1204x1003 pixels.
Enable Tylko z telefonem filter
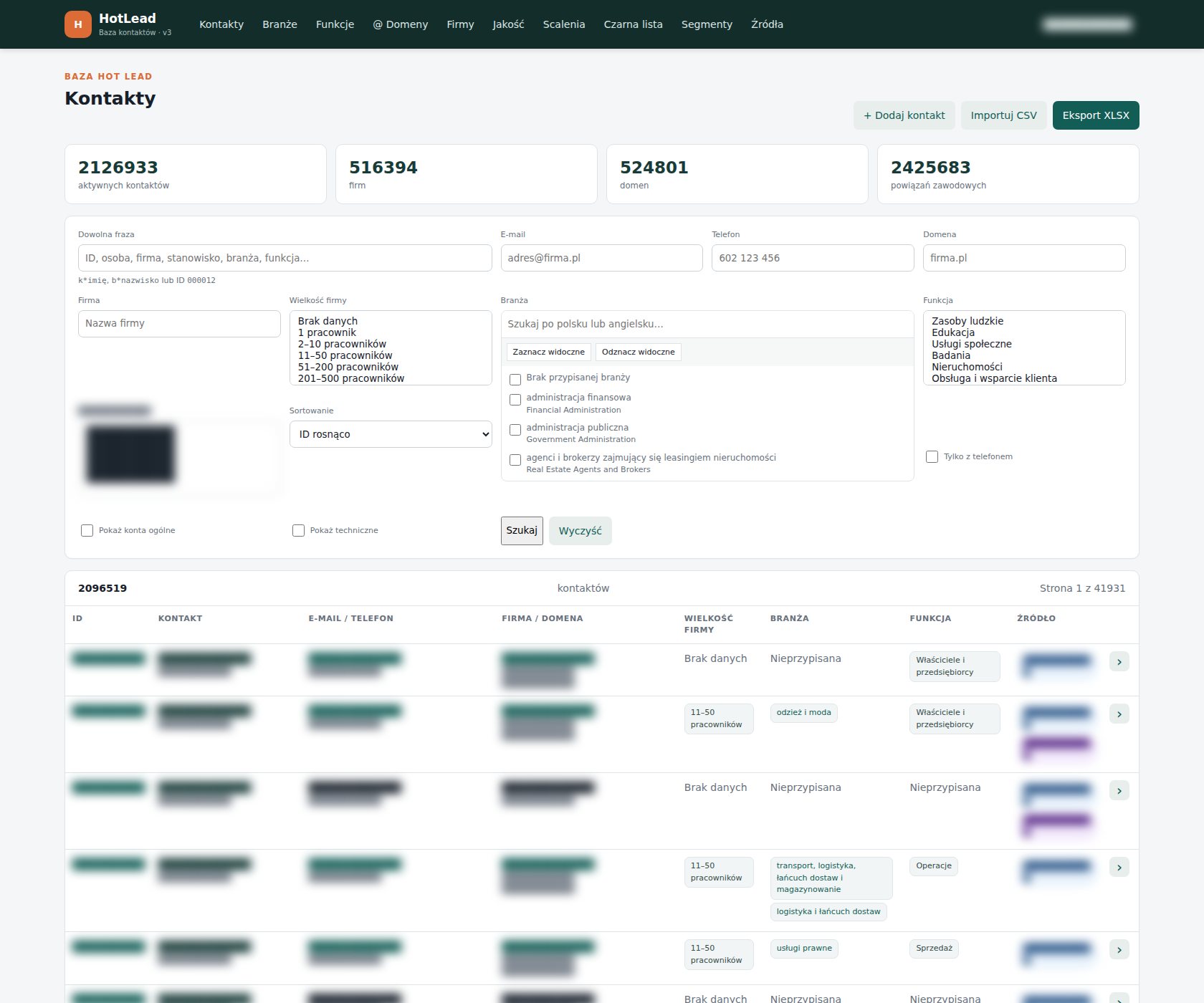click(932, 456)
